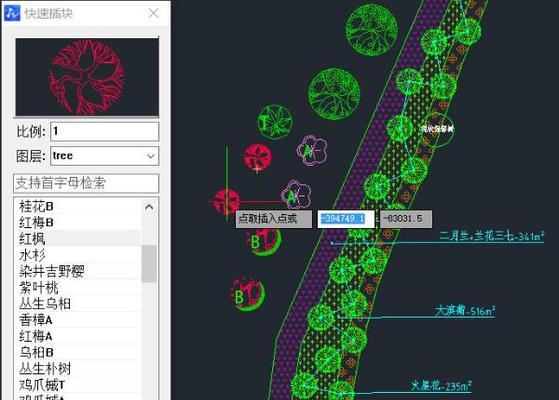Click the upper magenta flower block labeled A

(312, 151)
